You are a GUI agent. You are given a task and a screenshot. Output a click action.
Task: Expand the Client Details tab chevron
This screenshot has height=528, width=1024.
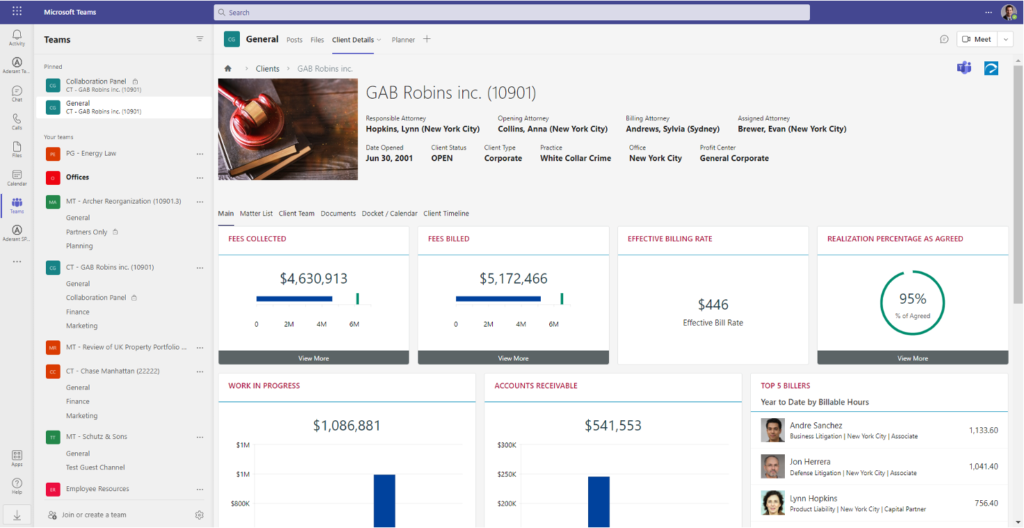point(380,40)
